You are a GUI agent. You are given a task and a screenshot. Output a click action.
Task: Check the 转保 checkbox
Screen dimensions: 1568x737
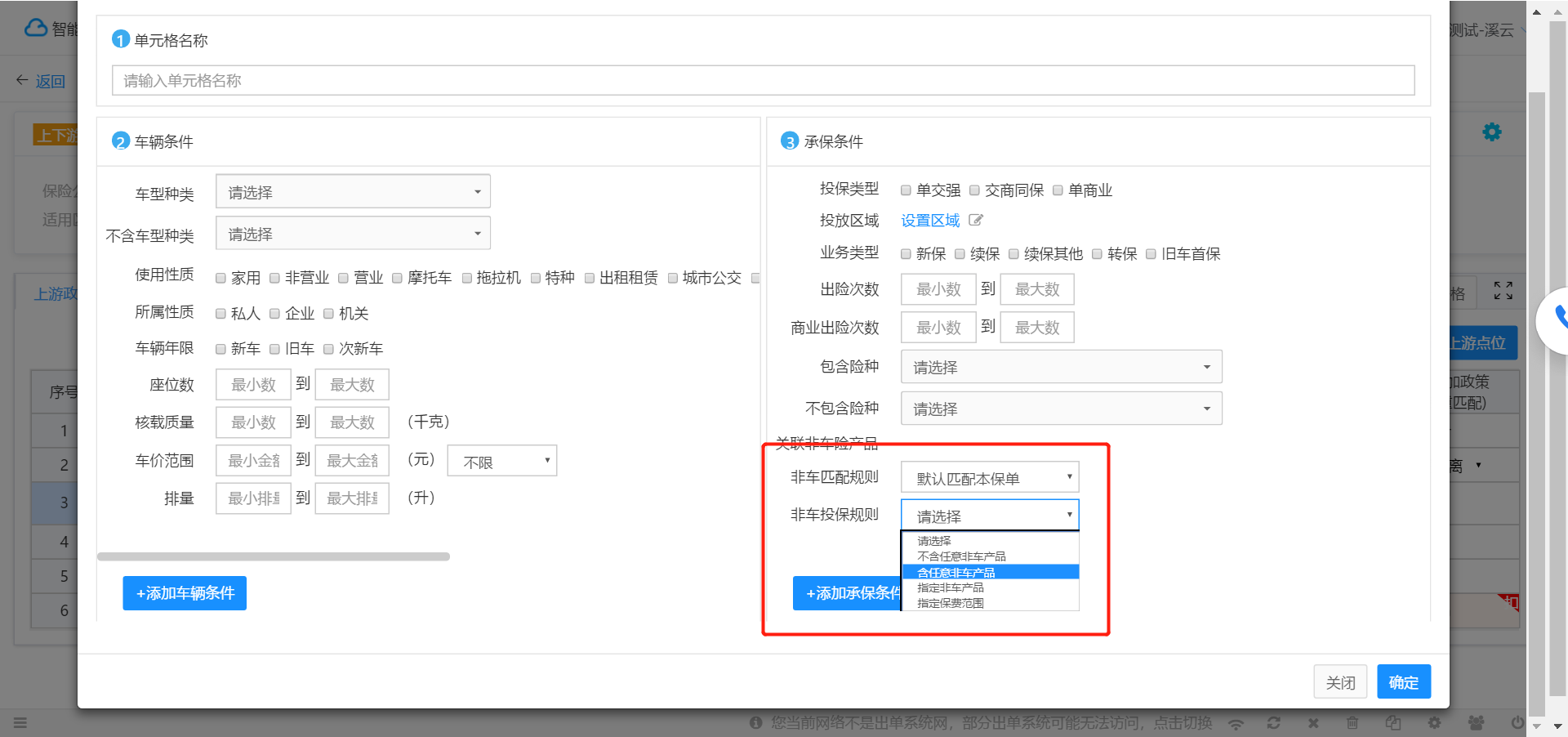click(x=1097, y=254)
